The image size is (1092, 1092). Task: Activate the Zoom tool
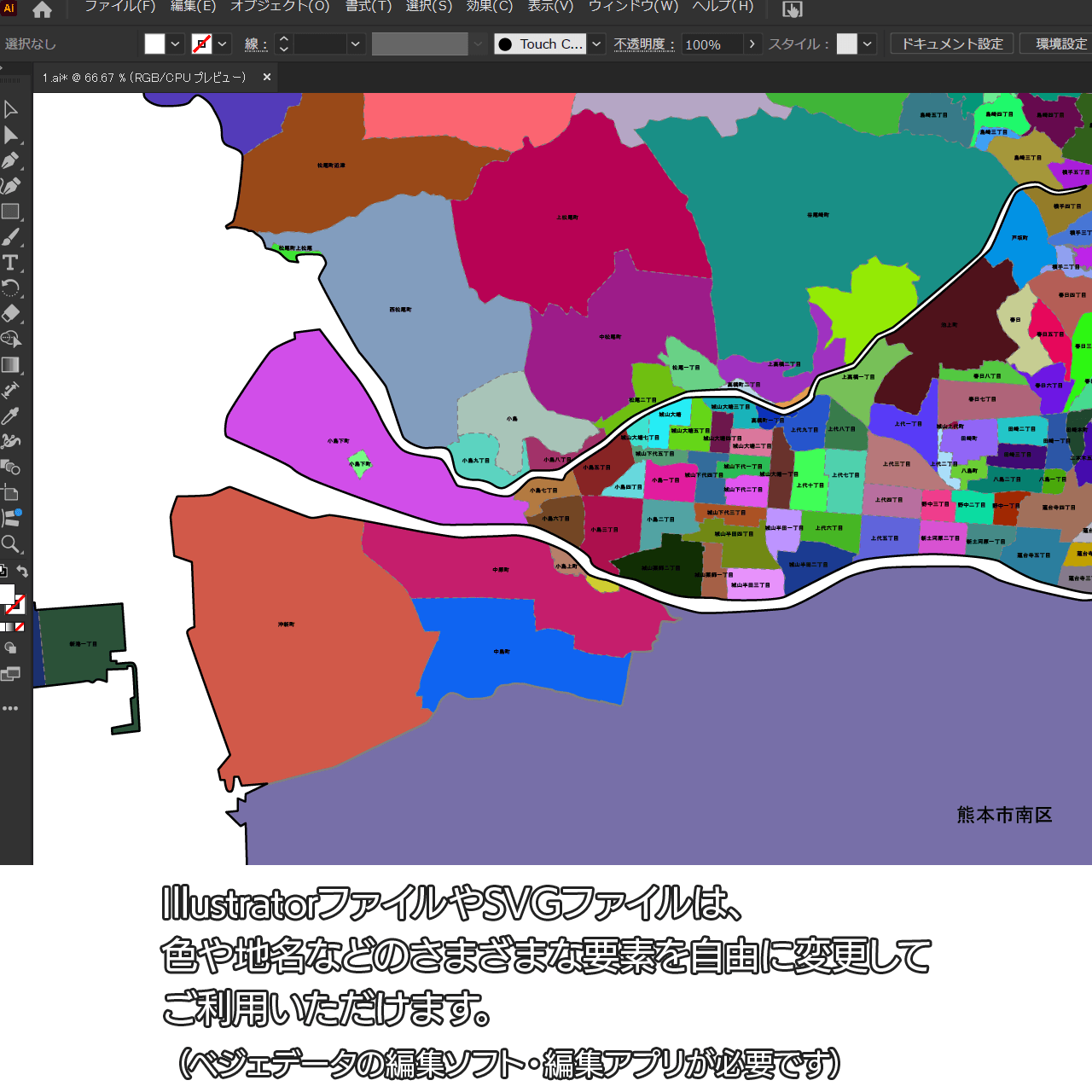point(10,544)
